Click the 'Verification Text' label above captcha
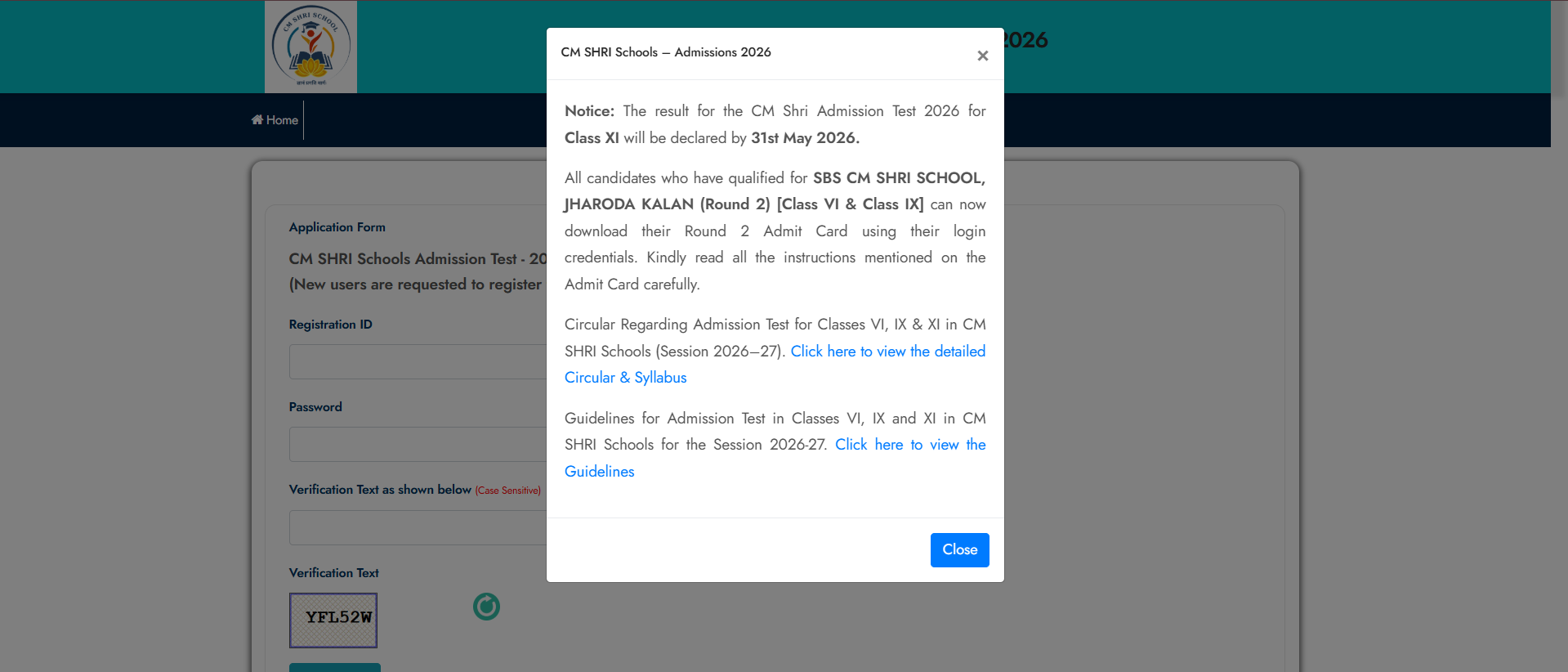1568x672 pixels. [334, 573]
